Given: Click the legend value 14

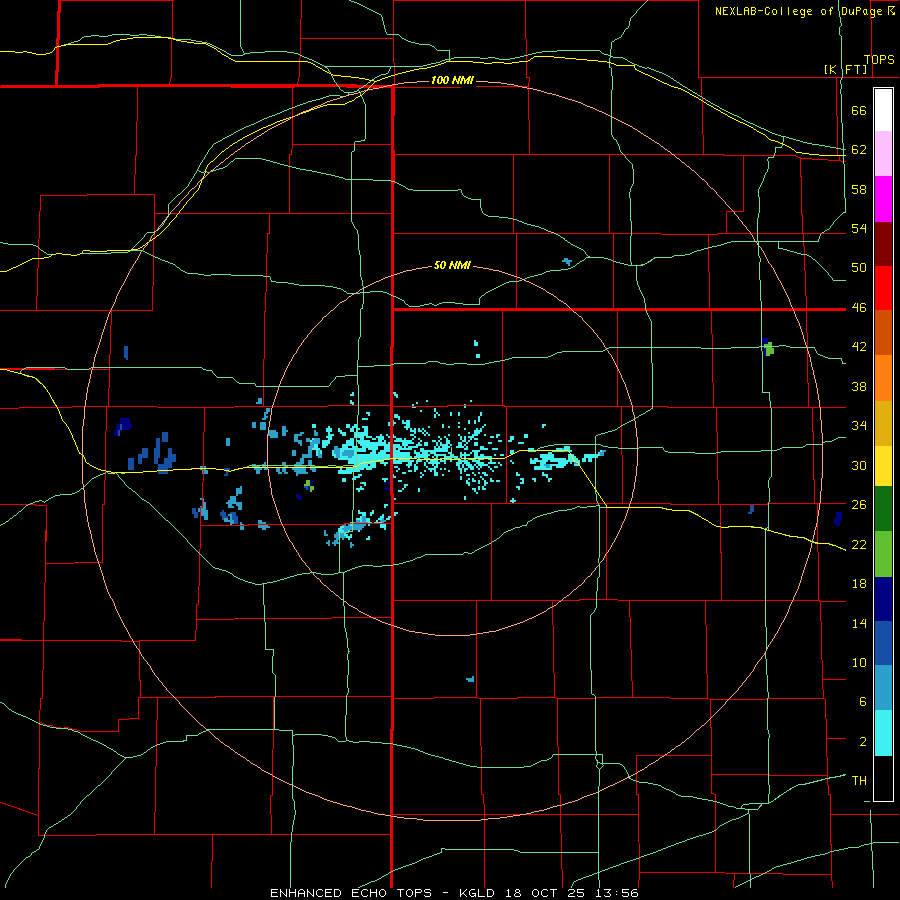Looking at the screenshot, I should point(859,623).
